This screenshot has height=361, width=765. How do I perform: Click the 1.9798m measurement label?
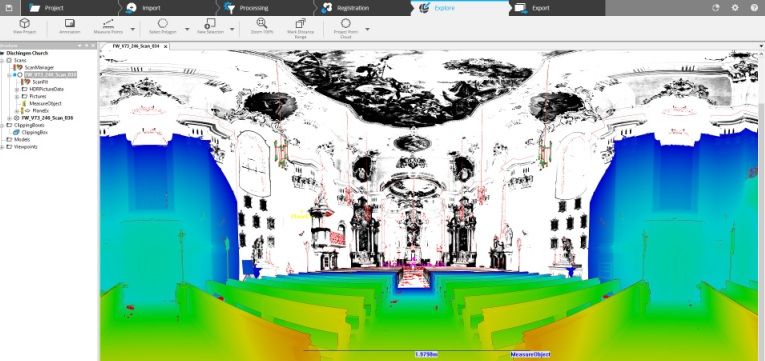coord(426,354)
